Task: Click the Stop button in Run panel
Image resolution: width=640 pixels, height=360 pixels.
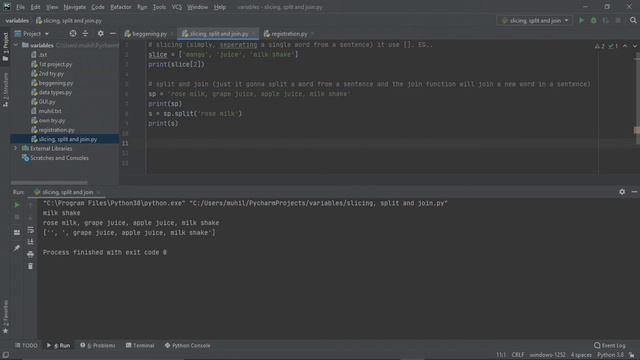Action: pos(17,217)
